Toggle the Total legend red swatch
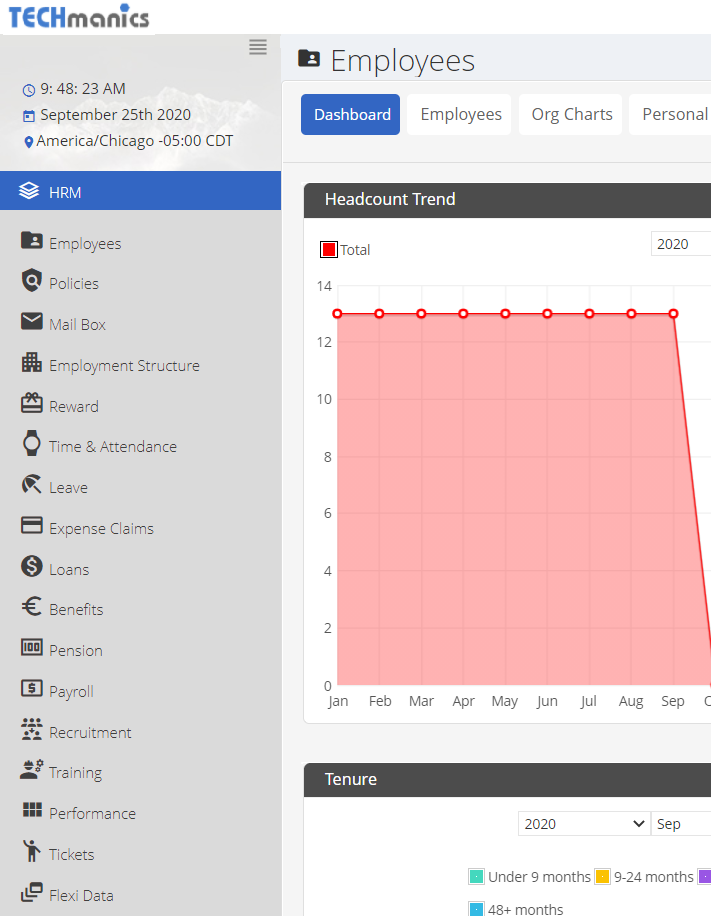This screenshot has width=711, height=916. [329, 249]
